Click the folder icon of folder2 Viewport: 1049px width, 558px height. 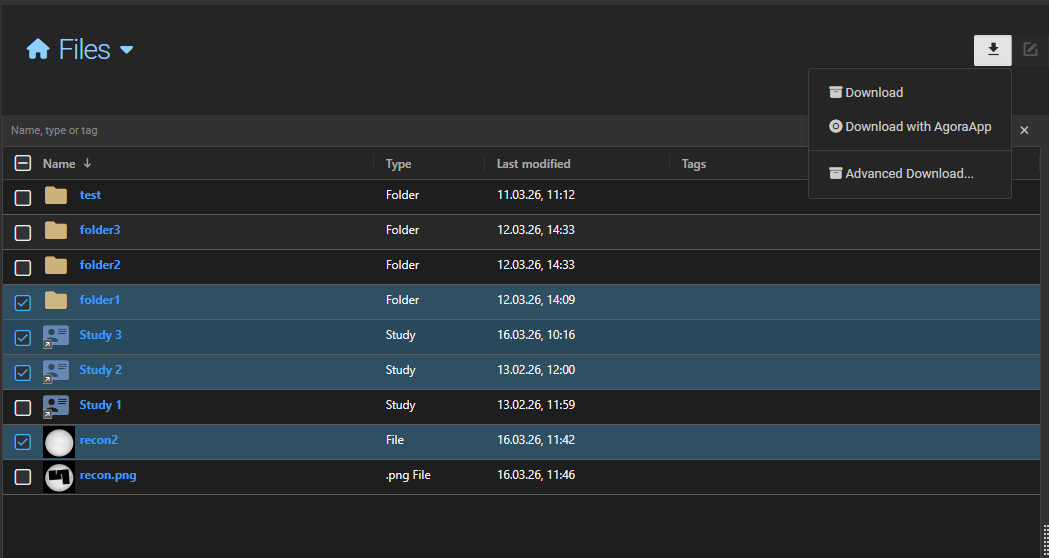point(56,266)
